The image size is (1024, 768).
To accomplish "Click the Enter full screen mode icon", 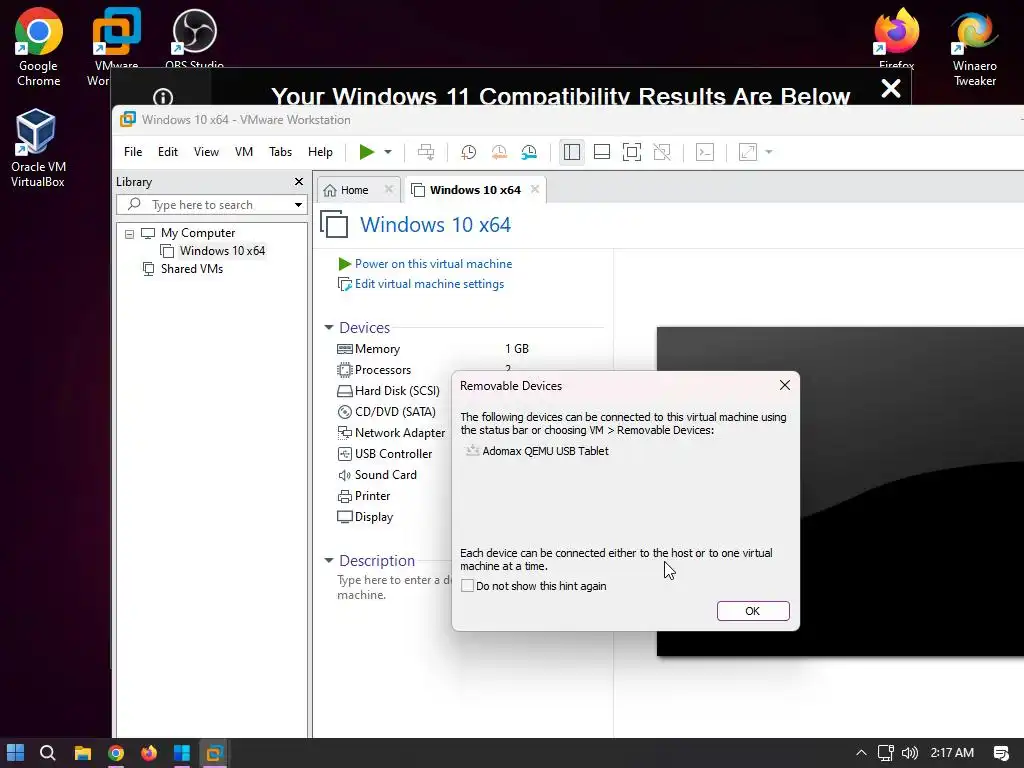I will click(x=632, y=152).
